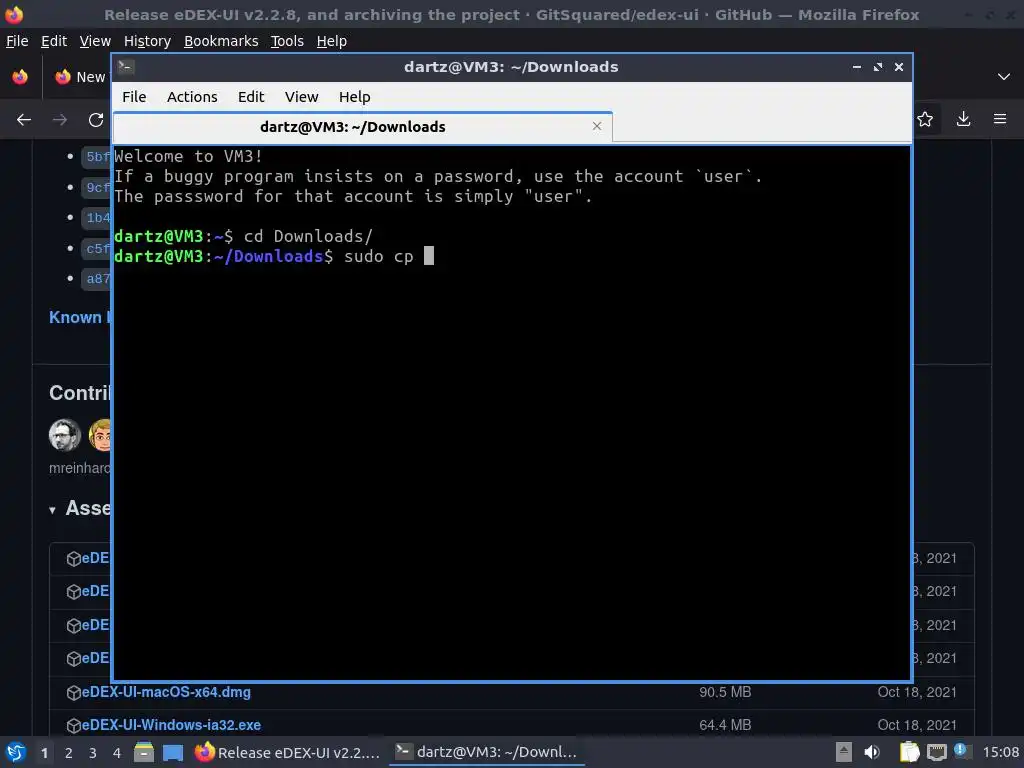Click the Firefox View icon left of tabs
1024x768 pixels.
coord(20,77)
